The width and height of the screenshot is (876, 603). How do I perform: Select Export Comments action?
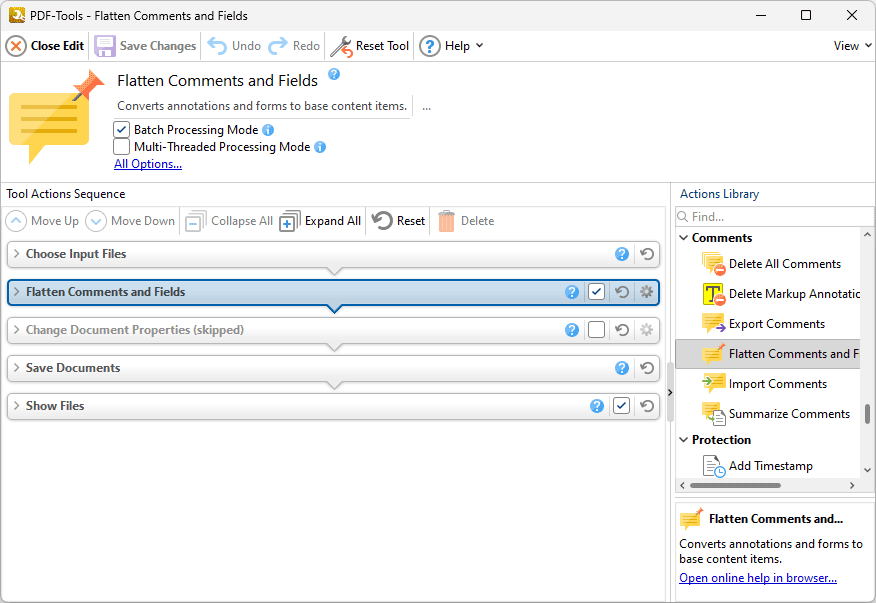[763, 324]
